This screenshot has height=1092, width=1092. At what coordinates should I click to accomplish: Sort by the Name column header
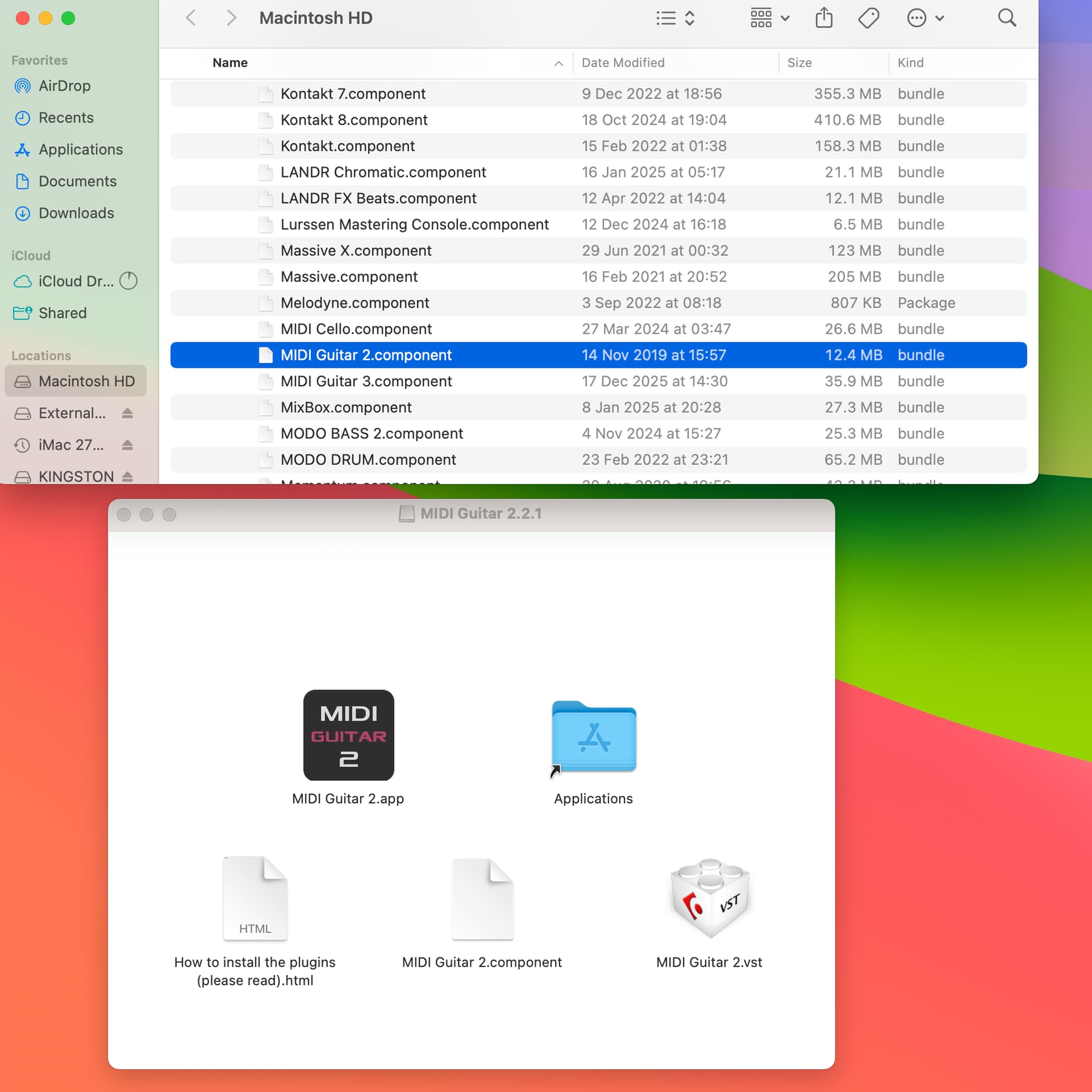tap(230, 63)
